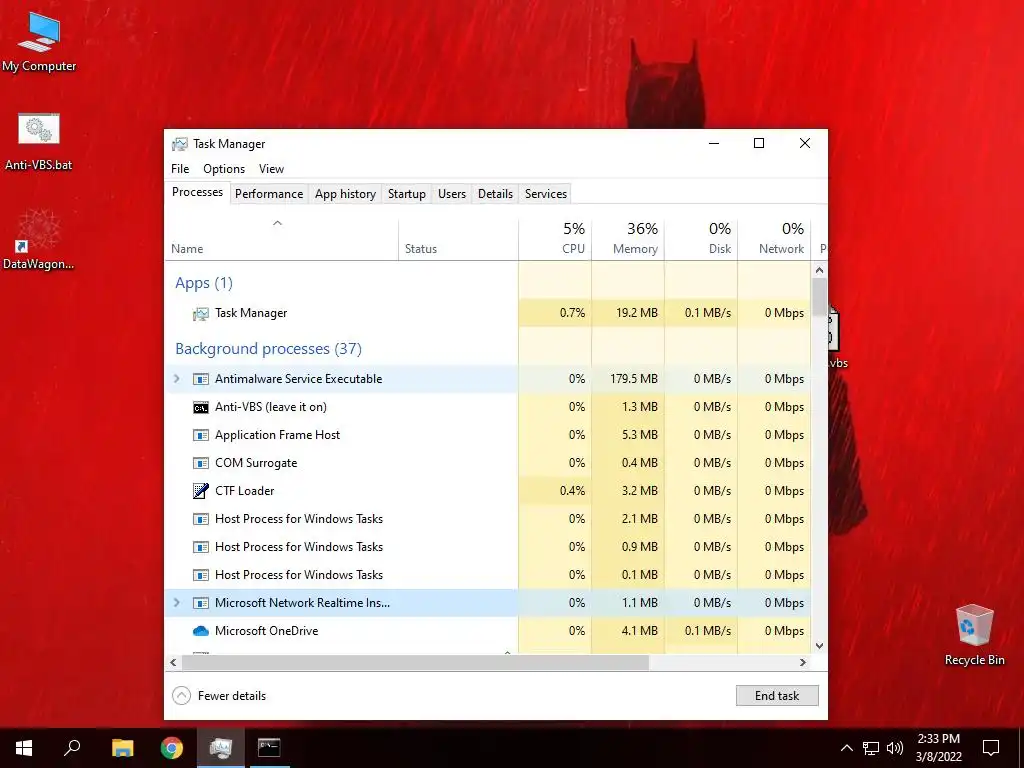This screenshot has height=768, width=1024.
Task: Open the network status tray icon
Action: (871, 748)
